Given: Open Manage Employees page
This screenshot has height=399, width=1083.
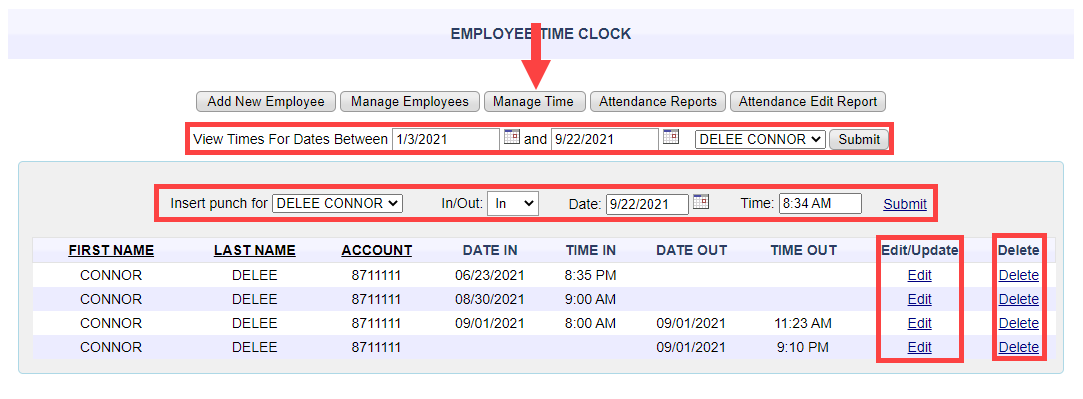Looking at the screenshot, I should (x=410, y=101).
